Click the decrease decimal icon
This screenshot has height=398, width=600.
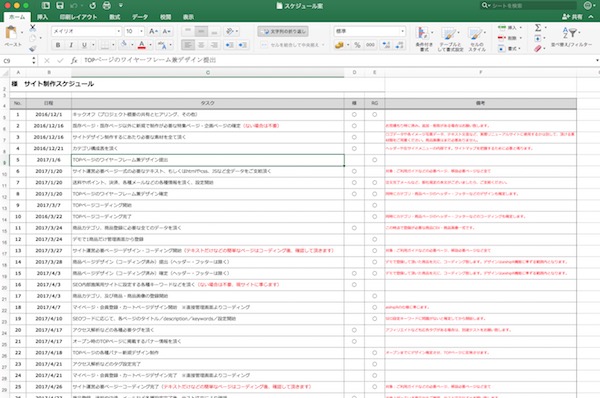(x=399, y=45)
